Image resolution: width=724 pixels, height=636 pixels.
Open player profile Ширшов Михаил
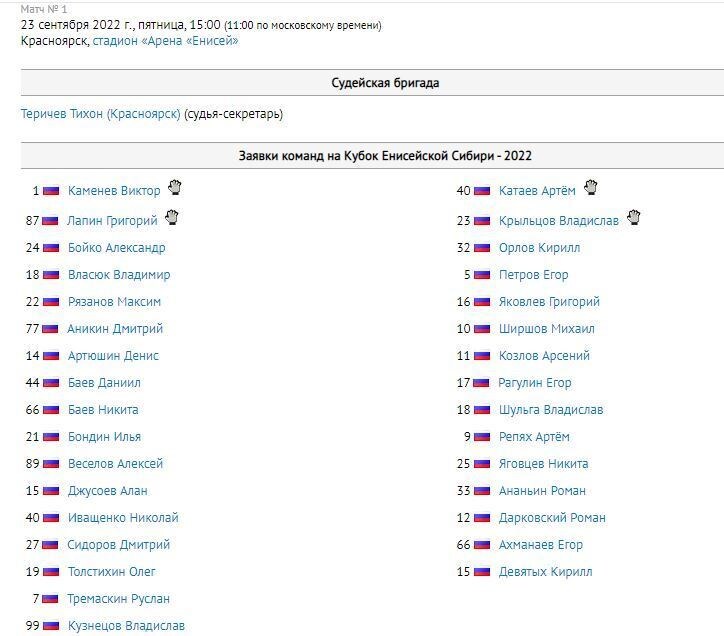click(547, 329)
